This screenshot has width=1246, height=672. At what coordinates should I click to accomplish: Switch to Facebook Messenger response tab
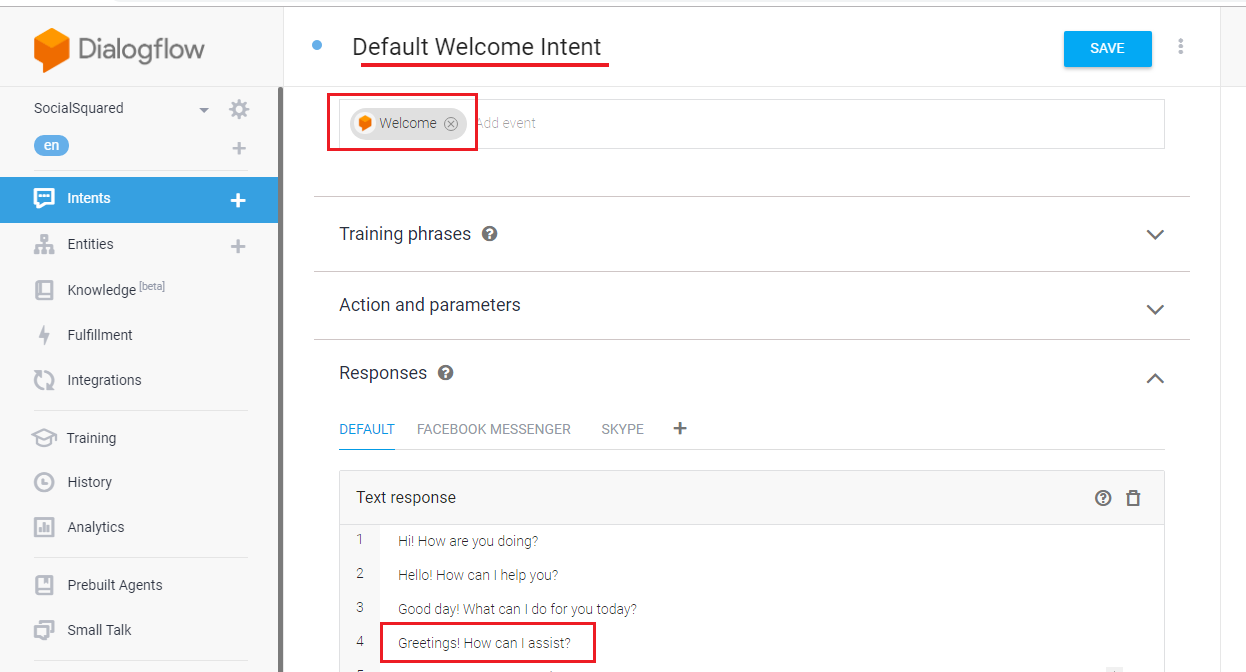tap(494, 429)
